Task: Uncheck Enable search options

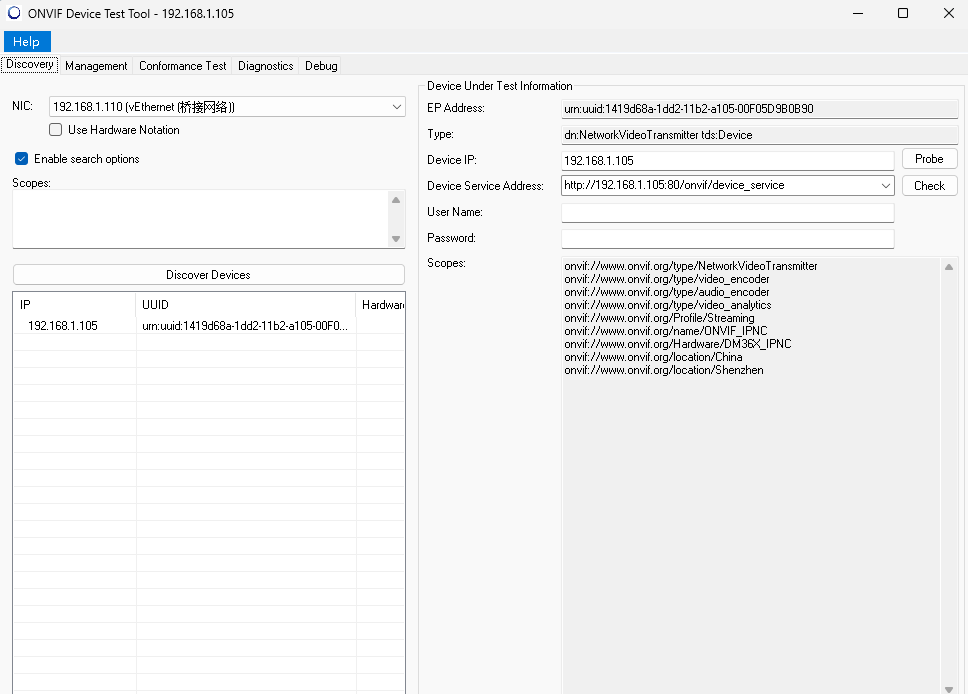Action: pyautogui.click(x=22, y=159)
